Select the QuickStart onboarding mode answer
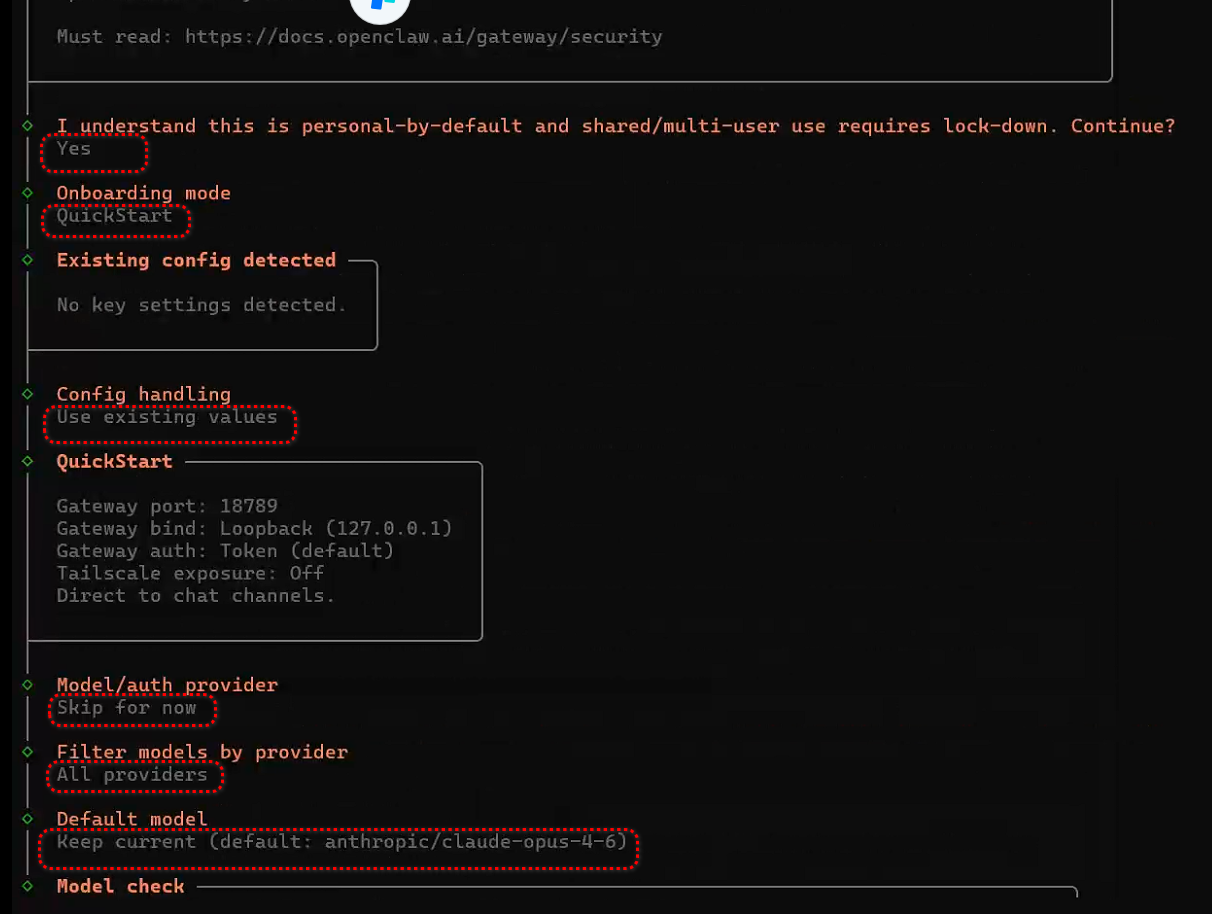Image resolution: width=1212 pixels, height=914 pixels. (x=114, y=216)
